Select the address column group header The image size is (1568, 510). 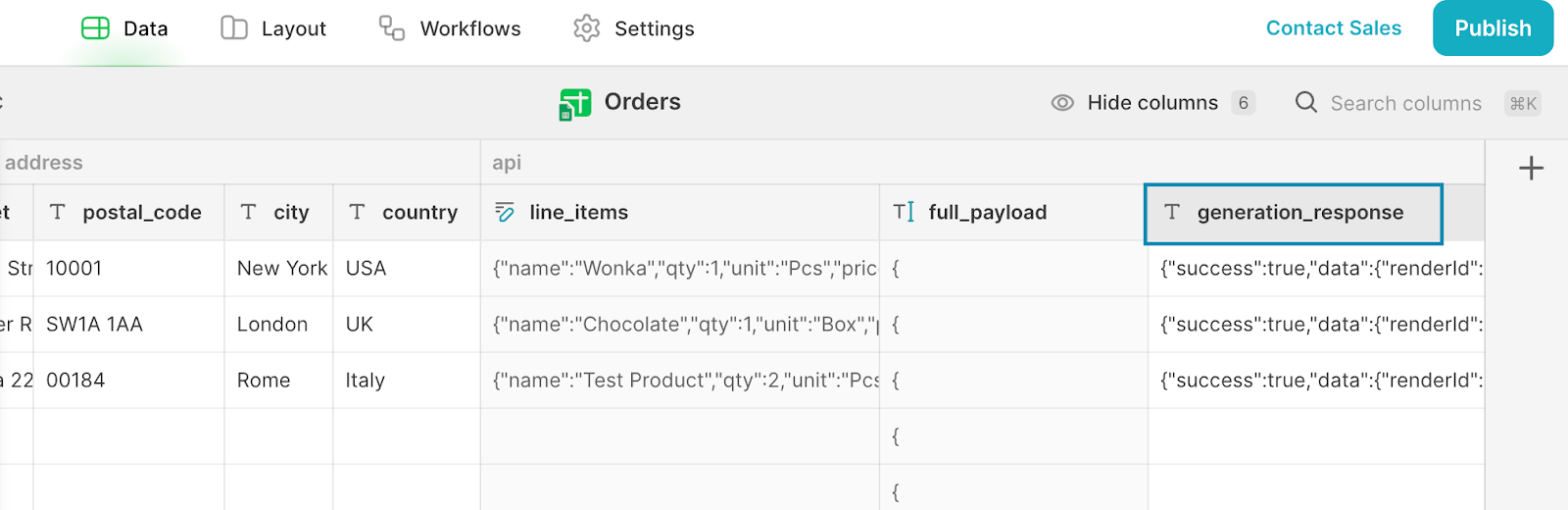click(240, 163)
